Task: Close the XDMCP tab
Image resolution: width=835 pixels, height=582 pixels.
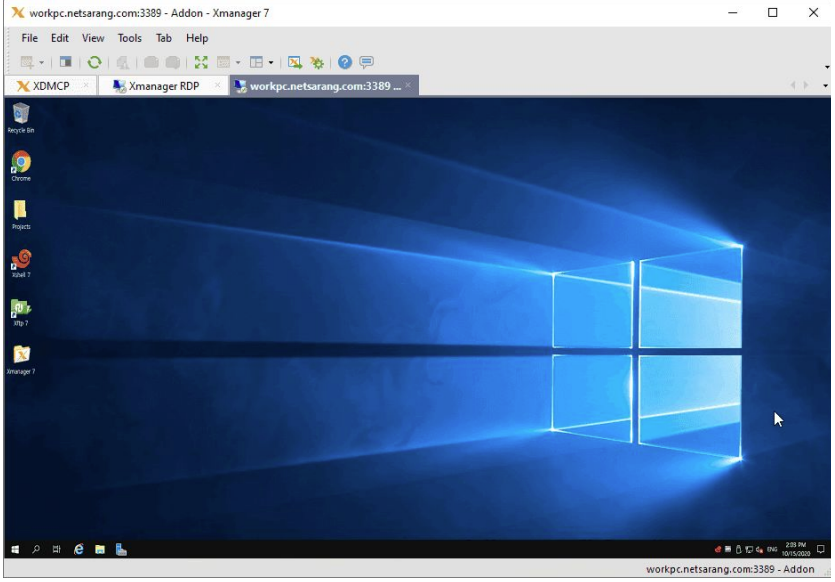Action: click(x=86, y=85)
